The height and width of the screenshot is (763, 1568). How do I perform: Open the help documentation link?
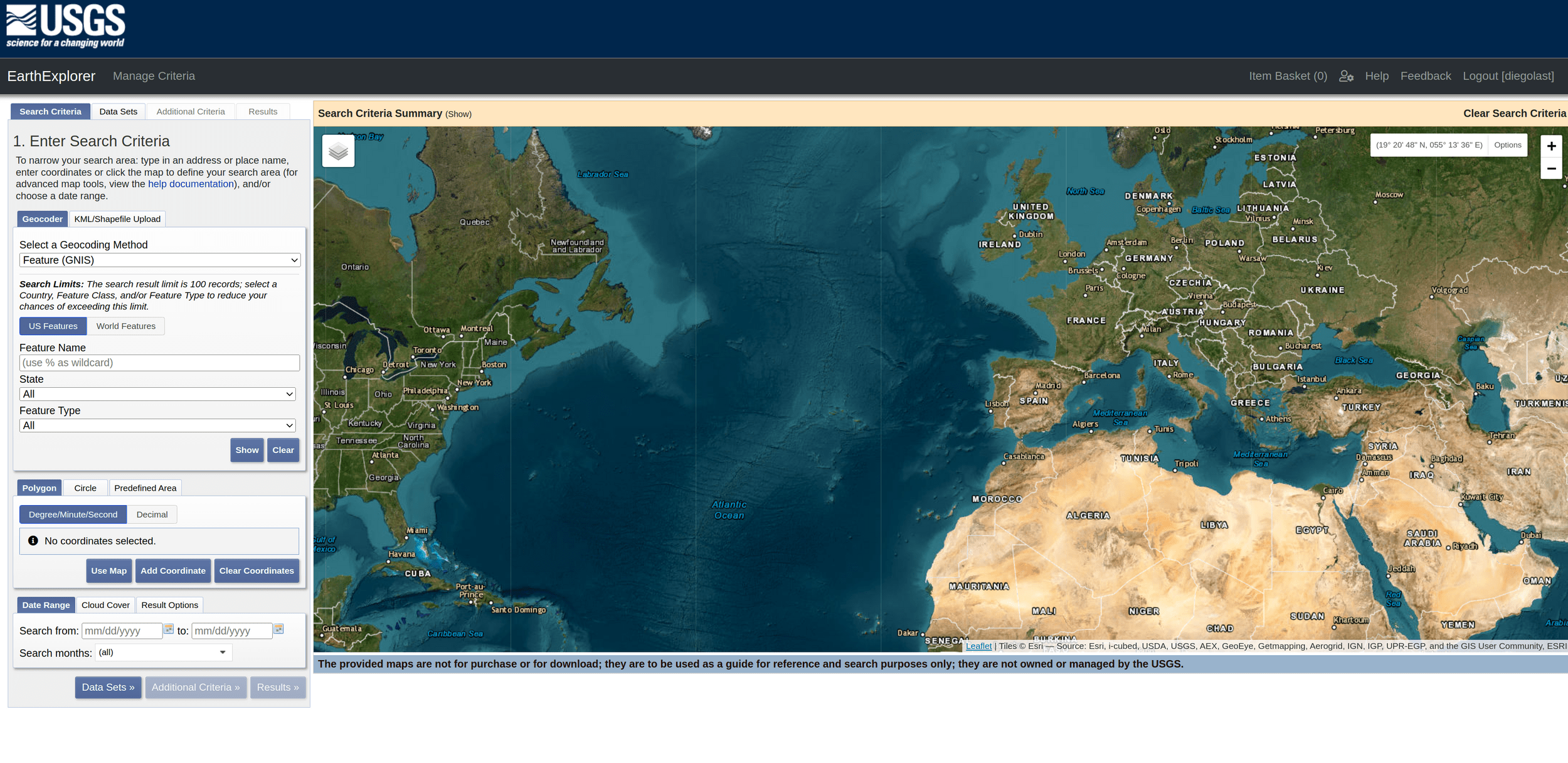(x=191, y=184)
